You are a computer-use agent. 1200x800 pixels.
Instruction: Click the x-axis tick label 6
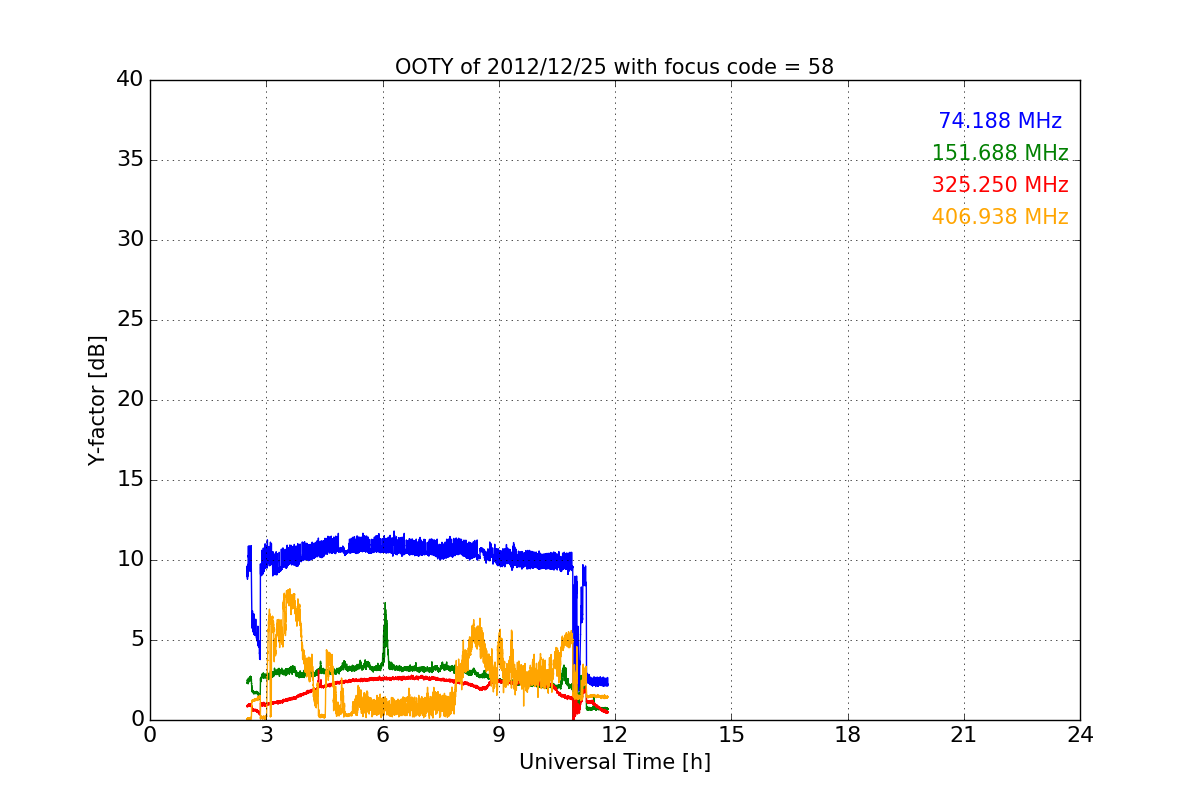click(x=382, y=735)
